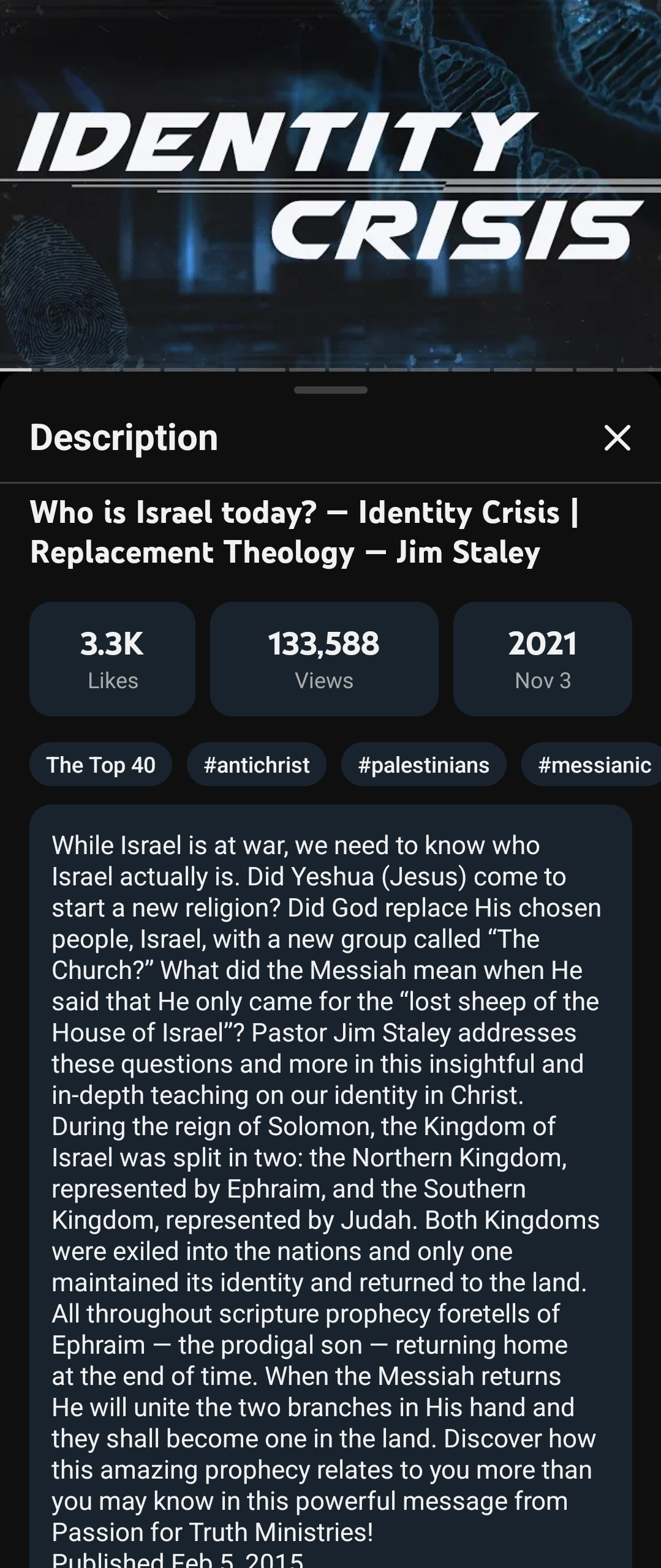Open The Top 40 chip
This screenshot has height=1568, width=661.
pos(101,765)
